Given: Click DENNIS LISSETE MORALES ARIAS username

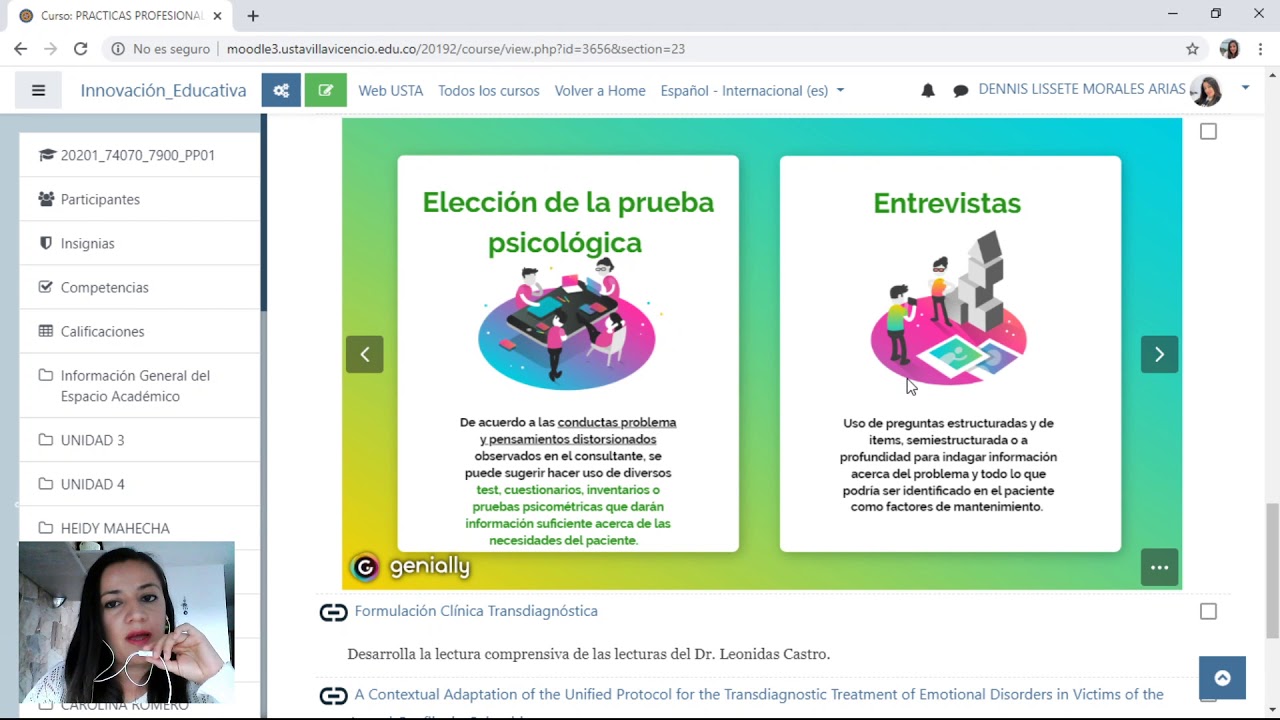Looking at the screenshot, I should coord(1082,89).
